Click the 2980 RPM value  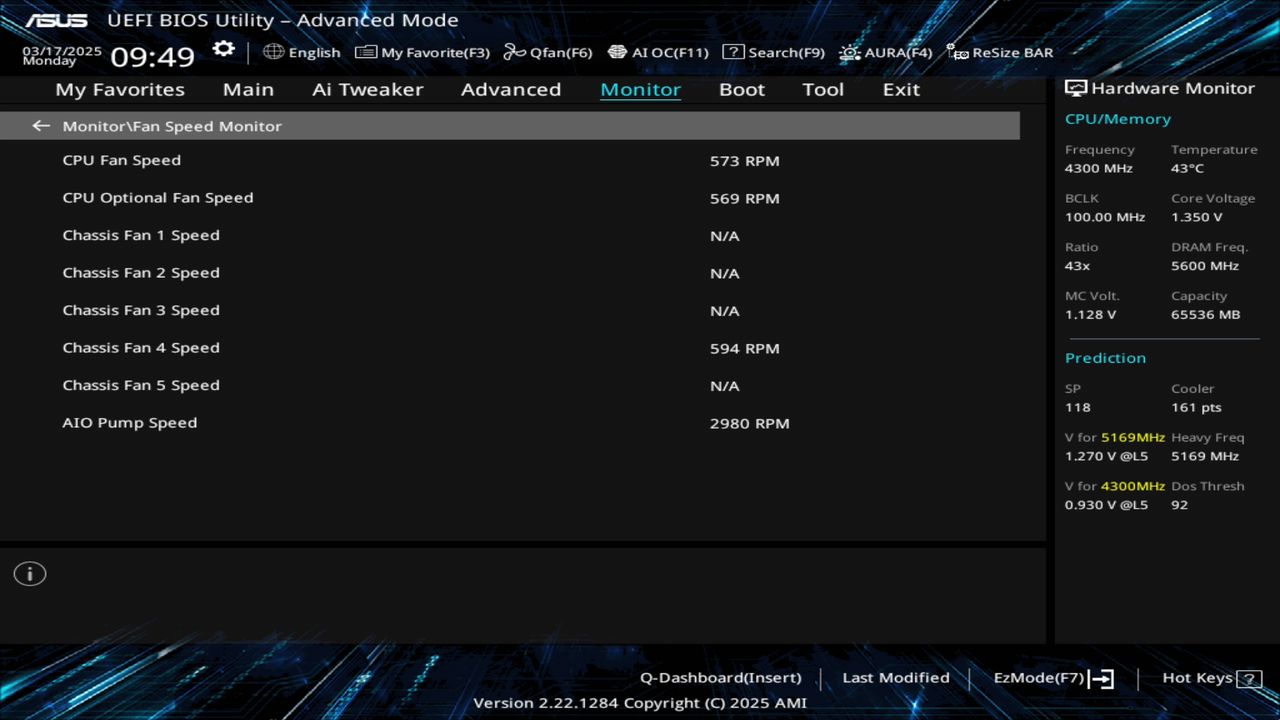click(749, 423)
